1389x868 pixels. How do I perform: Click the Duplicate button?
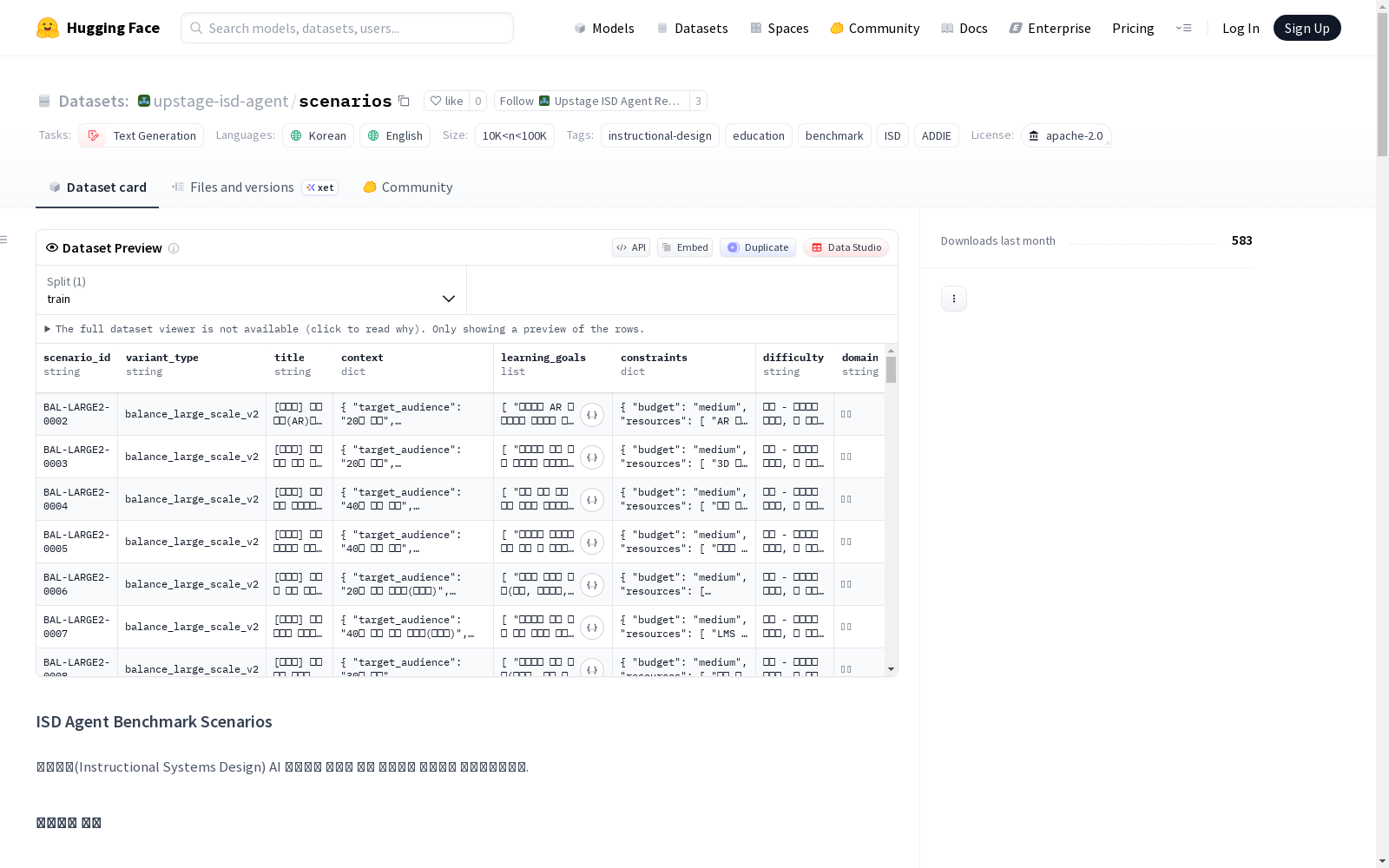pyautogui.click(x=758, y=247)
